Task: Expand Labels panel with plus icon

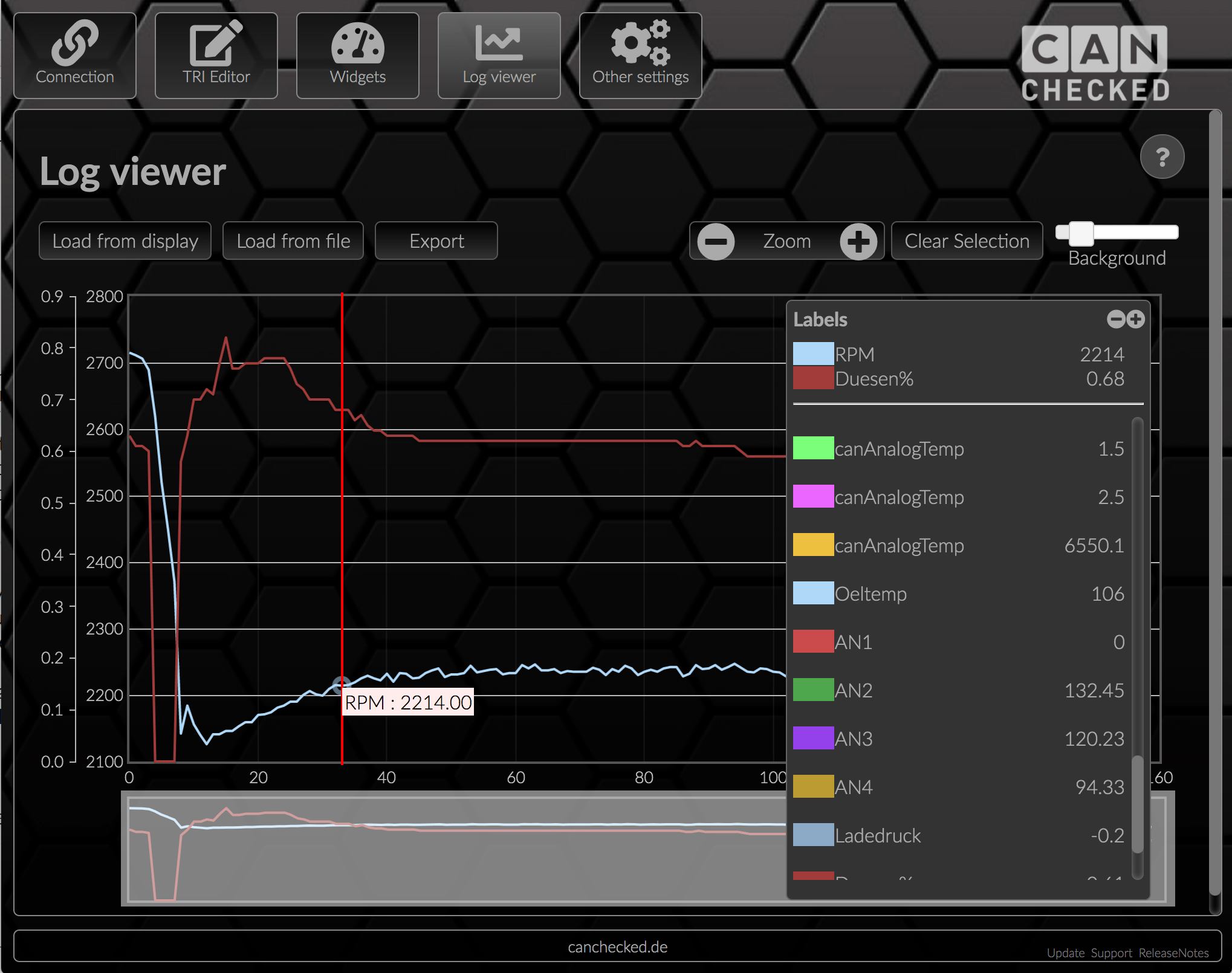Action: pos(1136,319)
